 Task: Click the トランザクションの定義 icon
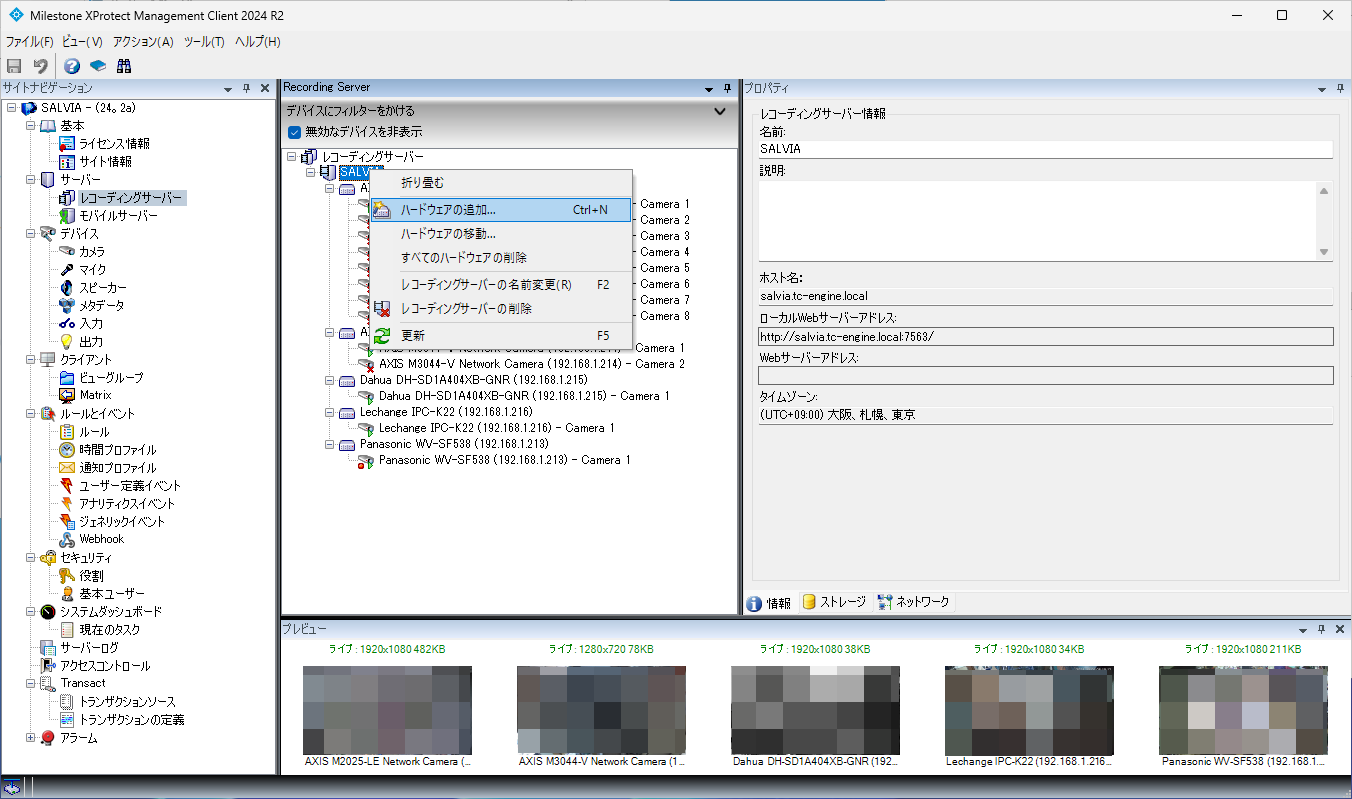[x=67, y=720]
